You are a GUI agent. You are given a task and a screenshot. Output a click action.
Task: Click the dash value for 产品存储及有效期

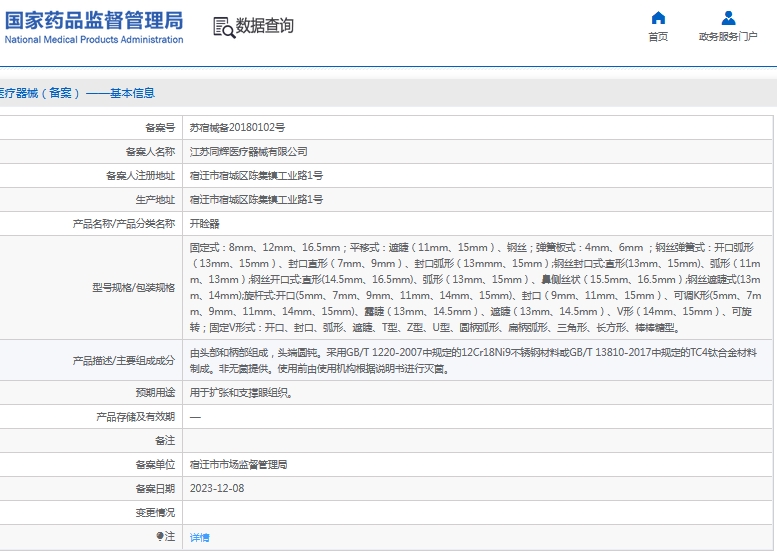pos(195,417)
